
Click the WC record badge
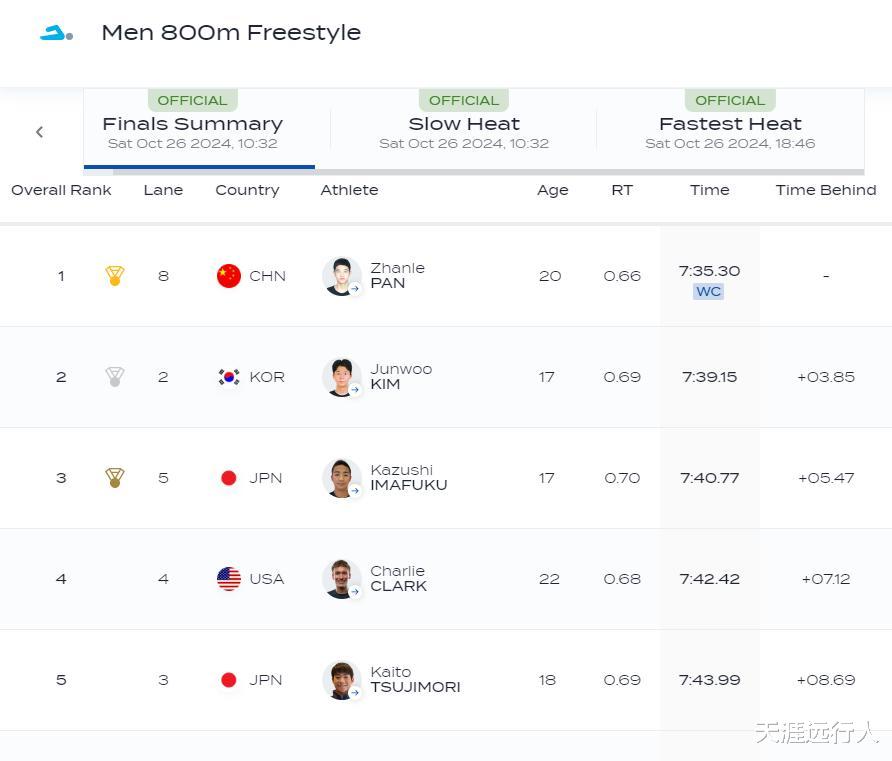coord(709,292)
